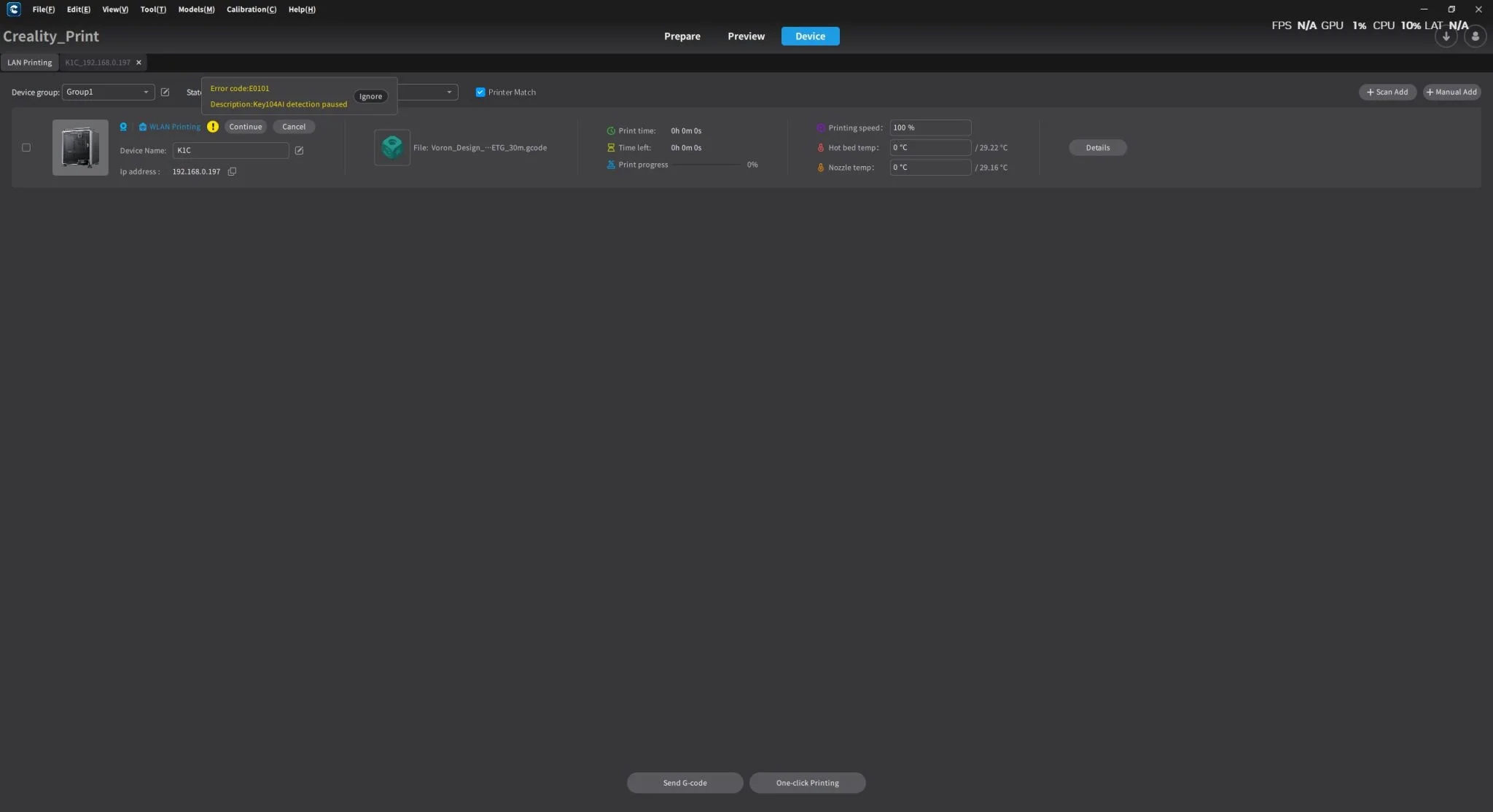
Task: Click the Printing speed input field
Action: (929, 128)
